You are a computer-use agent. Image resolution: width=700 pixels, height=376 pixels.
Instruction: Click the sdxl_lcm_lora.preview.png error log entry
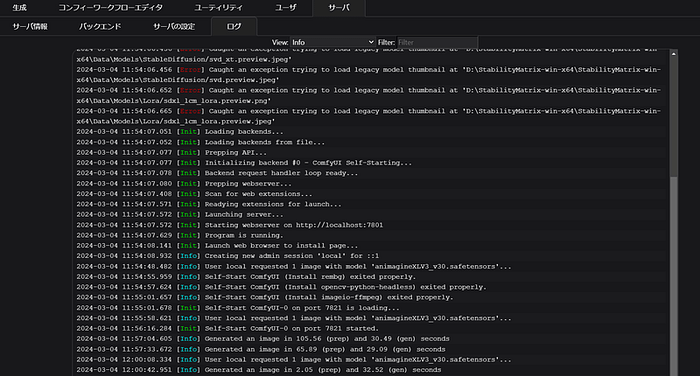tap(369, 96)
